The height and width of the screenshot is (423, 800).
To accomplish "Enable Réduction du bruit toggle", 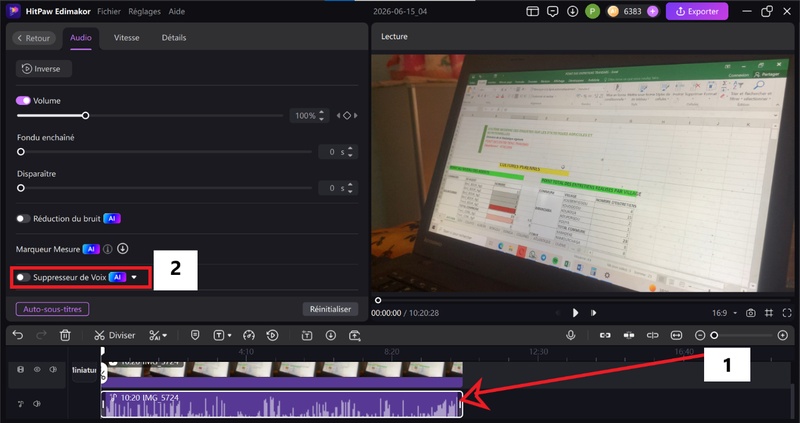I will [23, 218].
